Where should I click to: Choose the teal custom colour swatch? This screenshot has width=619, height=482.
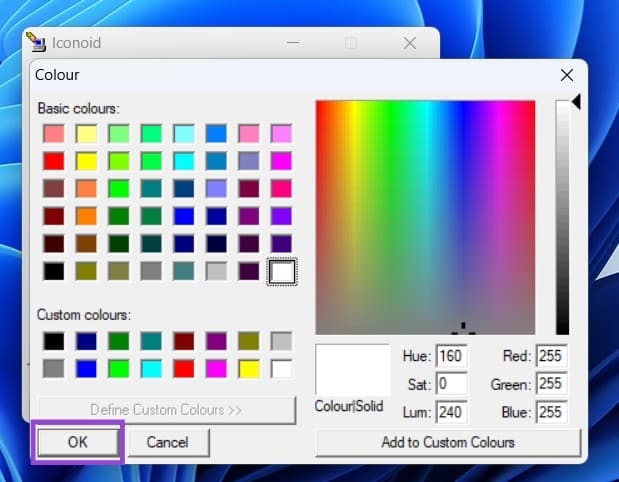pyautogui.click(x=151, y=341)
